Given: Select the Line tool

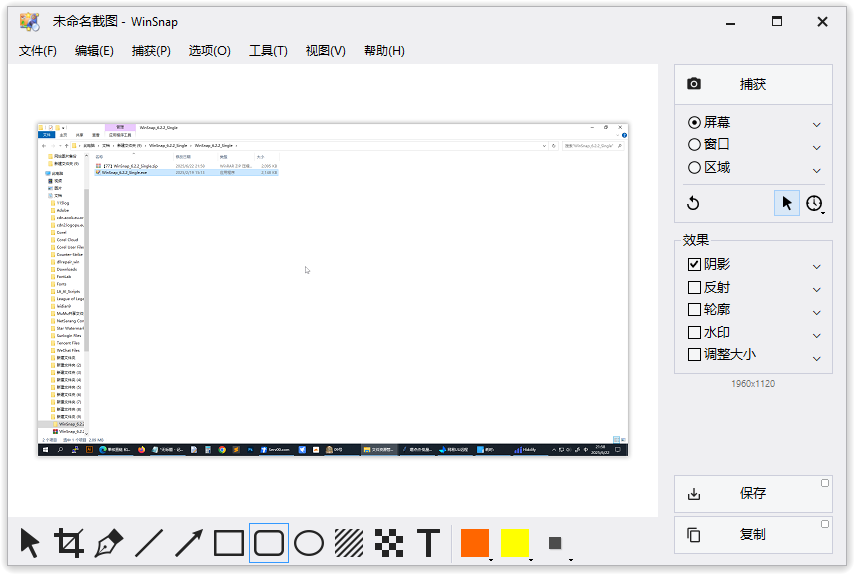Looking at the screenshot, I should (x=149, y=543).
